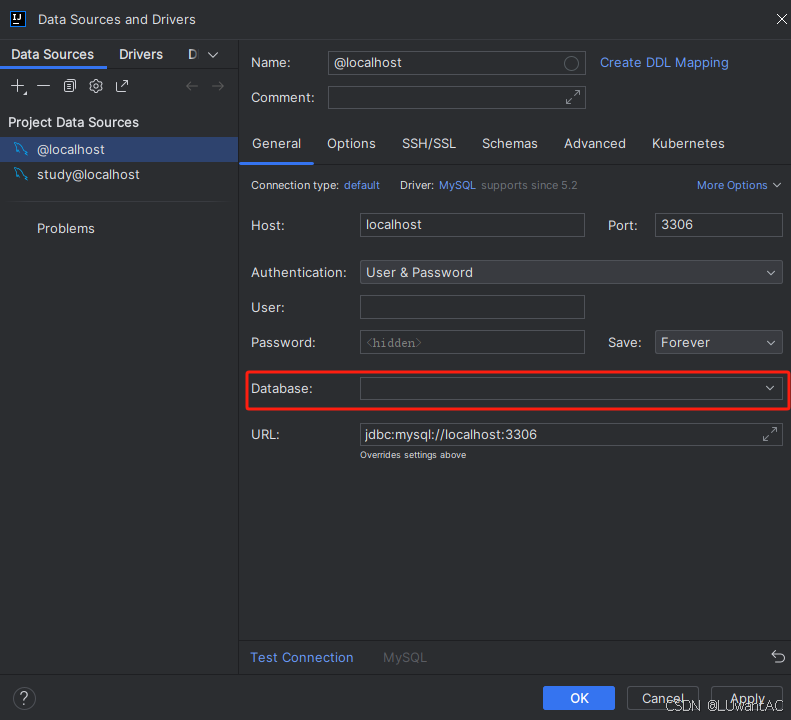Open the Options tab
Screen dimensions: 791x720
coord(351,144)
